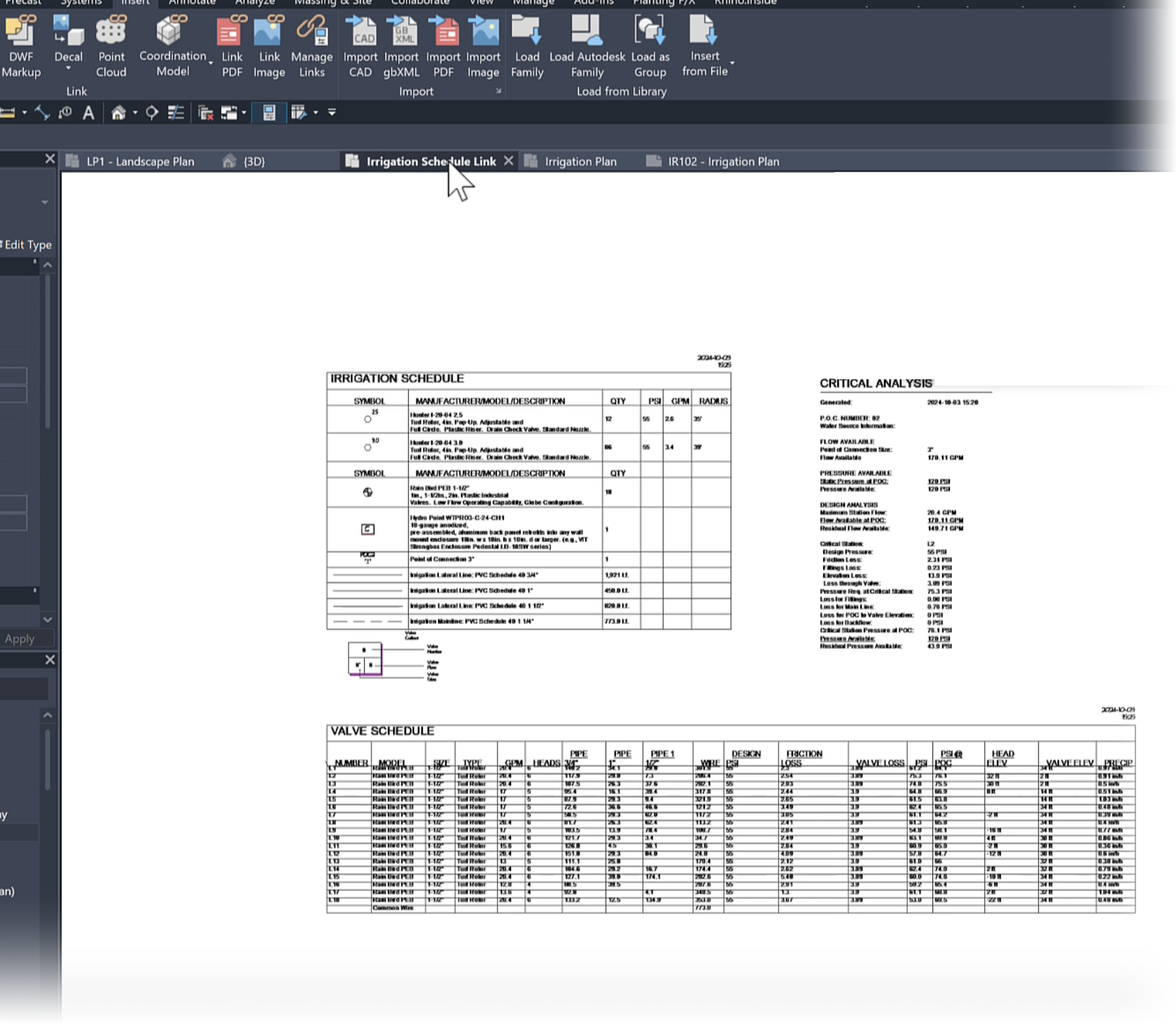This screenshot has width=1176, height=1032.
Task: Expand the 3D View dropdown arrow
Action: 135,113
